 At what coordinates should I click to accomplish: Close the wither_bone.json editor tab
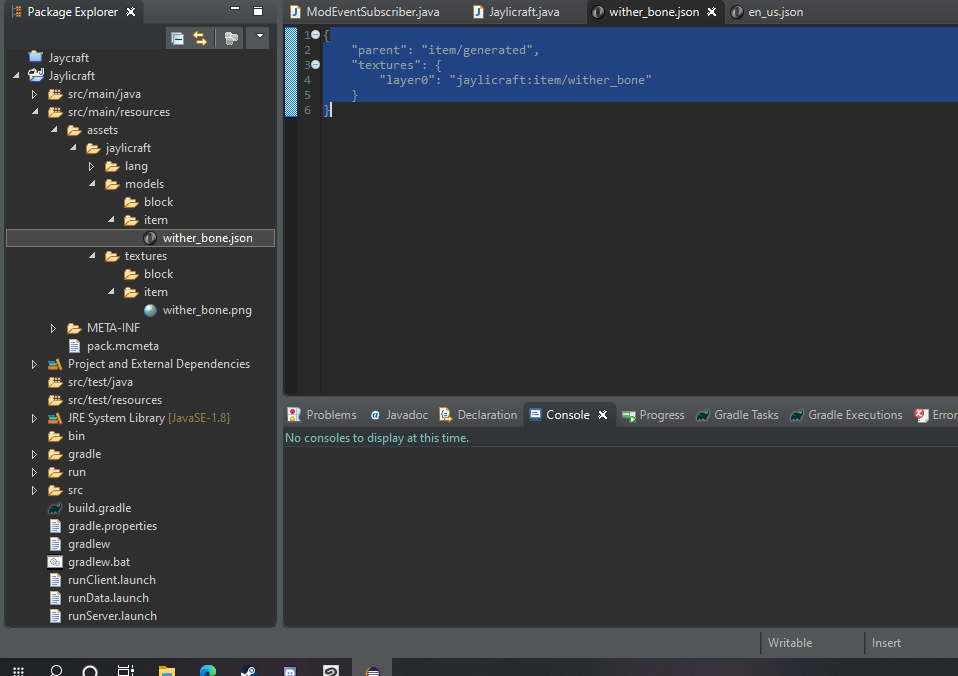(x=711, y=12)
